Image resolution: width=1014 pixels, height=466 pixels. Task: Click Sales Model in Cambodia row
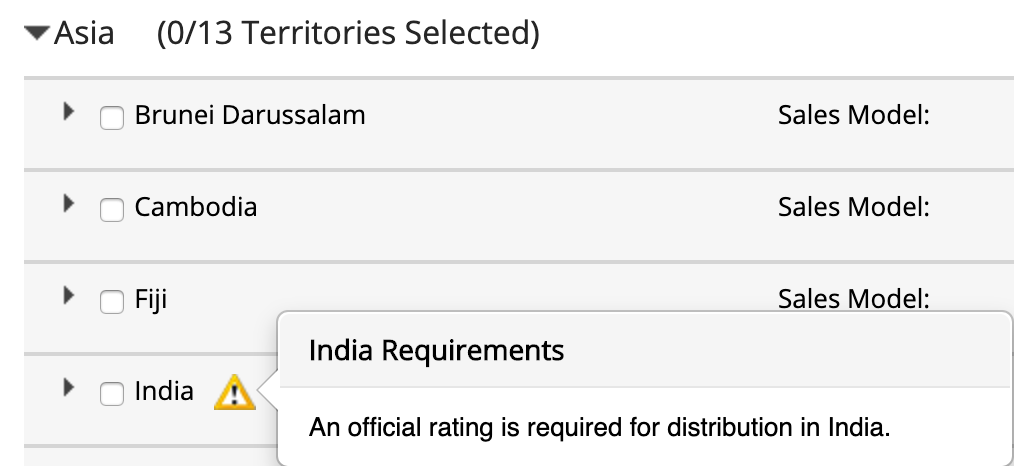tap(854, 207)
